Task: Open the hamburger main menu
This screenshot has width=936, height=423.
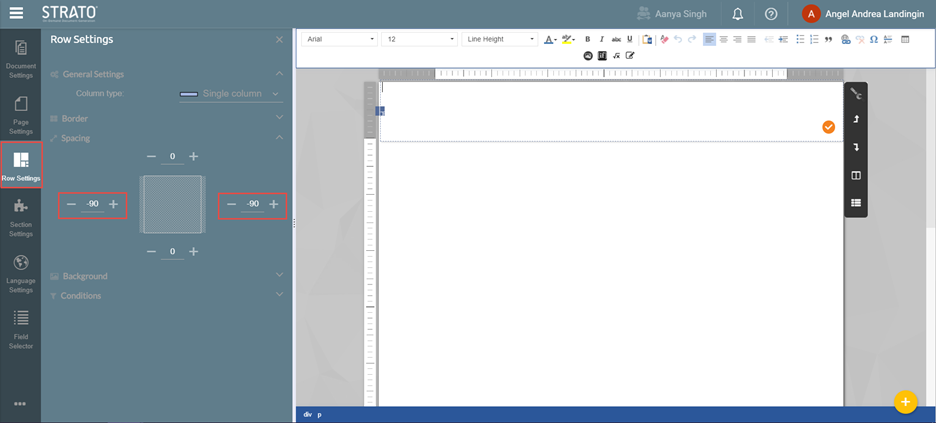Action: pyautogui.click(x=16, y=14)
